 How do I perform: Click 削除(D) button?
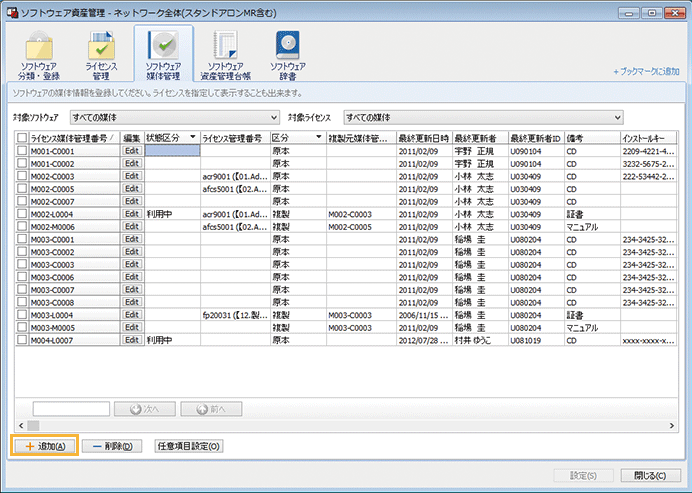[x=112, y=446]
